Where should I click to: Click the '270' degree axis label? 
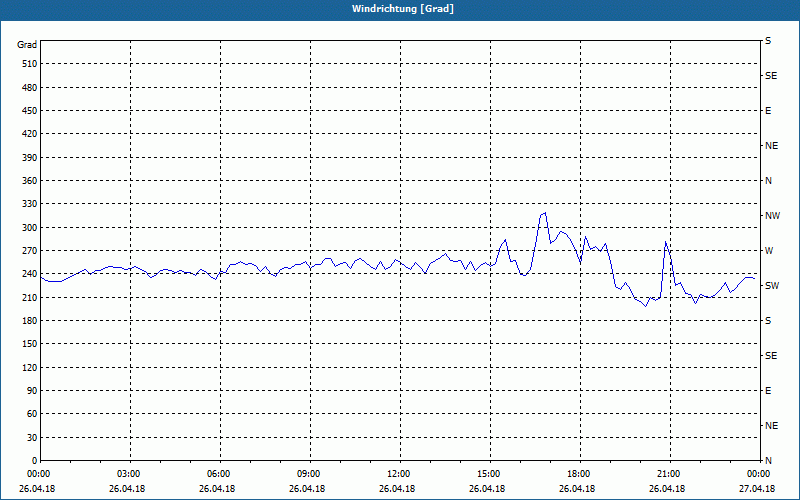pos(30,251)
